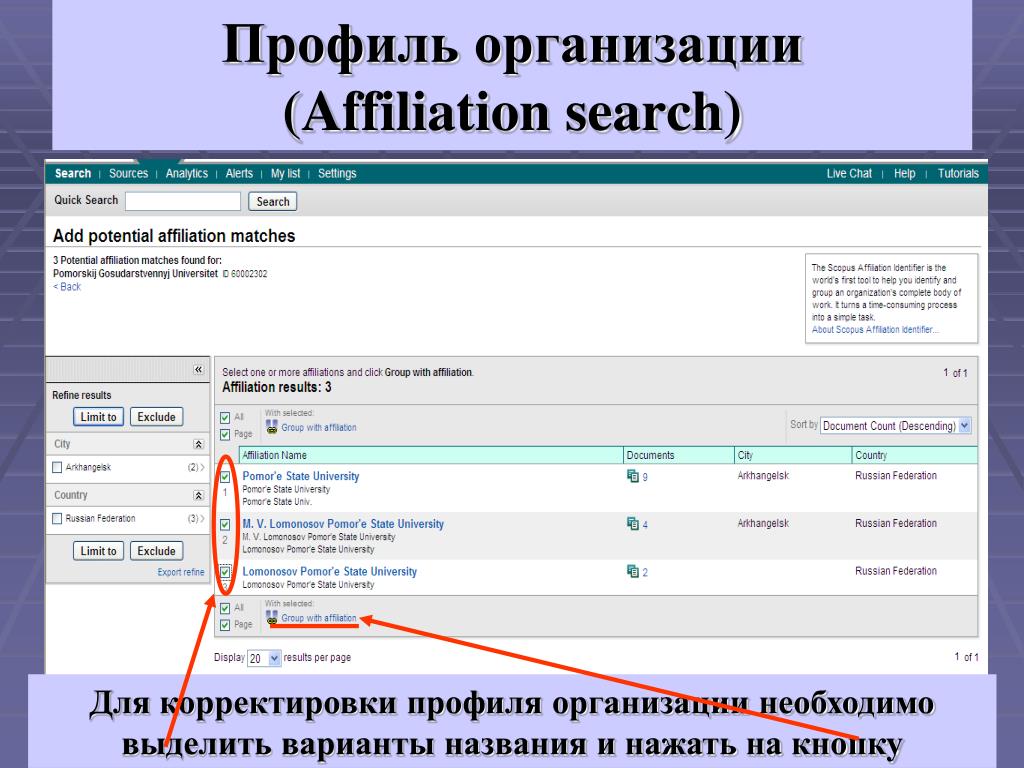Open the Search tab
Image resolution: width=1024 pixels, height=768 pixels.
coord(73,174)
